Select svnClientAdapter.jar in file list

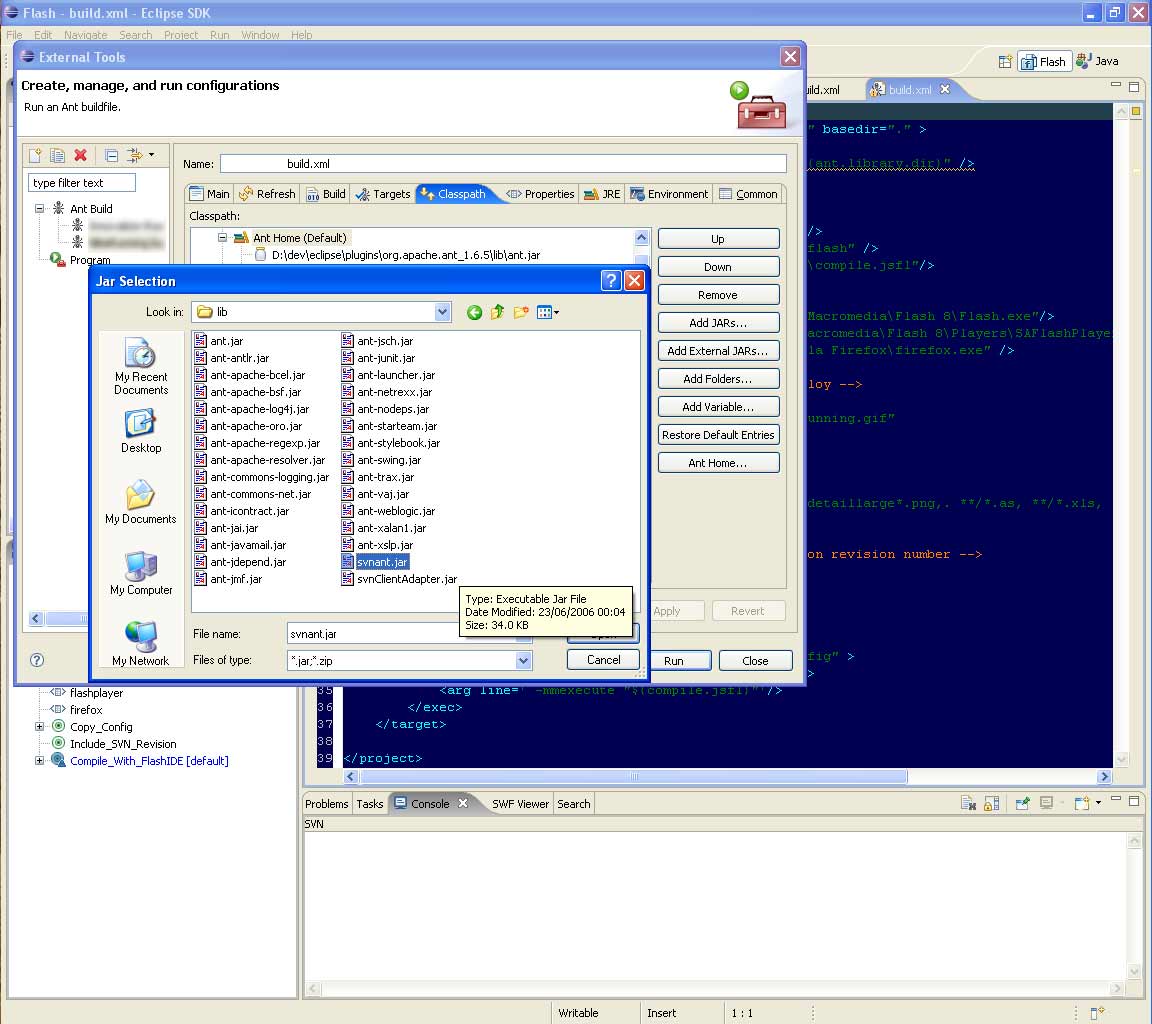[x=399, y=579]
